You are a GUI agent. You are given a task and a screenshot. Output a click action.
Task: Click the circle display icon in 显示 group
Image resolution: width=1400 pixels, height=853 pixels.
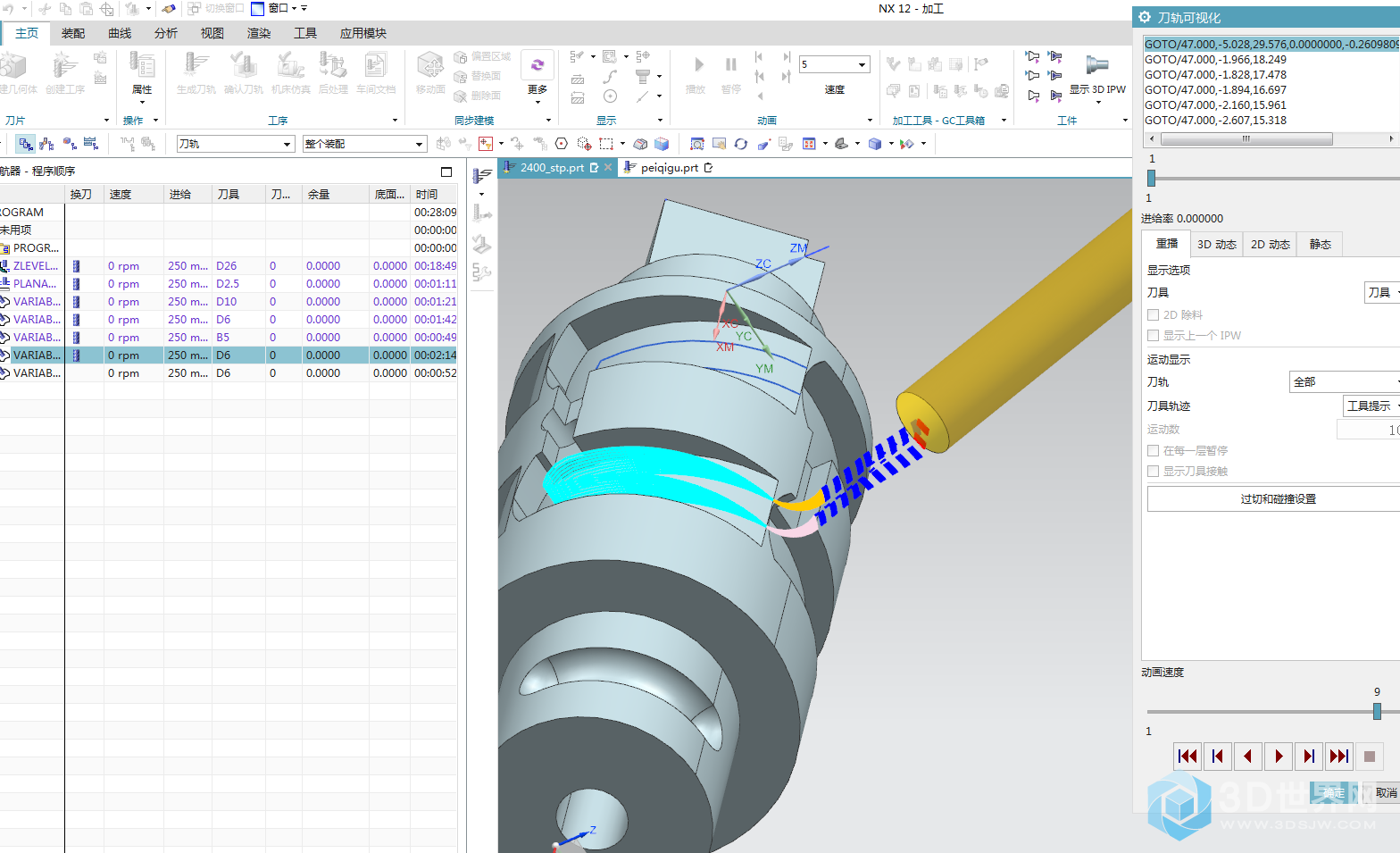(x=610, y=96)
